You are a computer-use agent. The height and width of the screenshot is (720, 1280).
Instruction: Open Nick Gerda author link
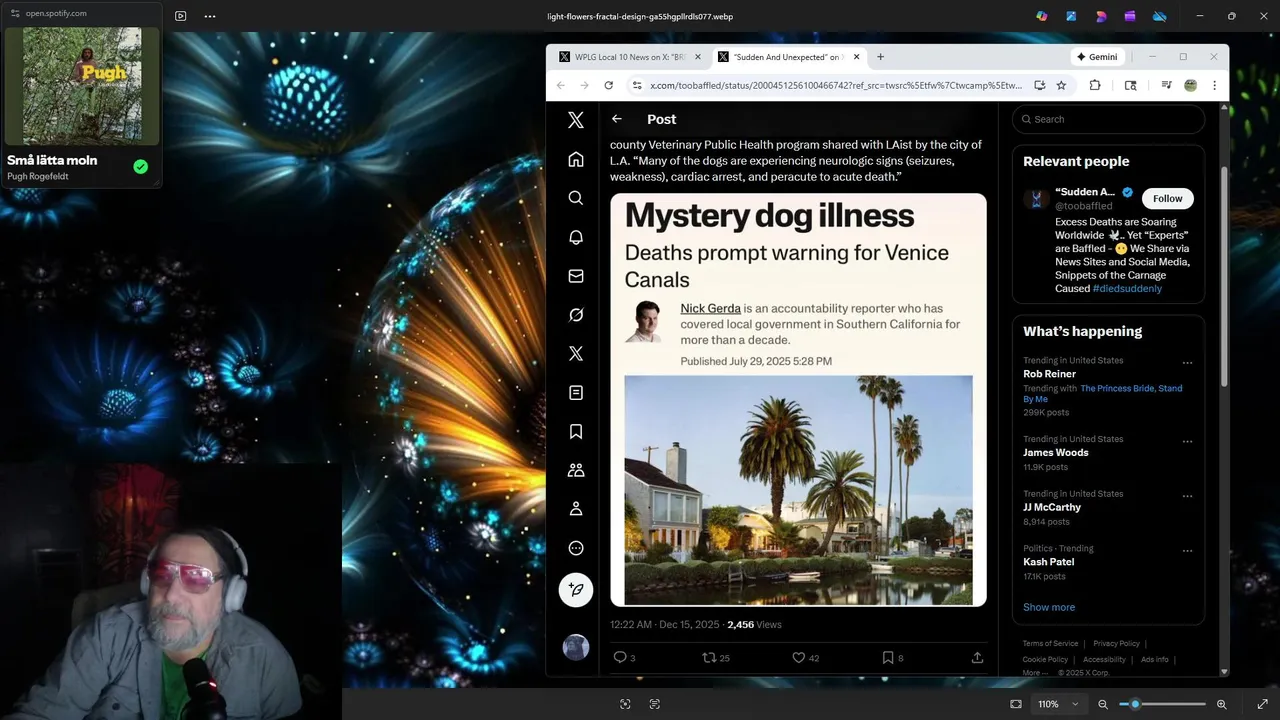[710, 308]
